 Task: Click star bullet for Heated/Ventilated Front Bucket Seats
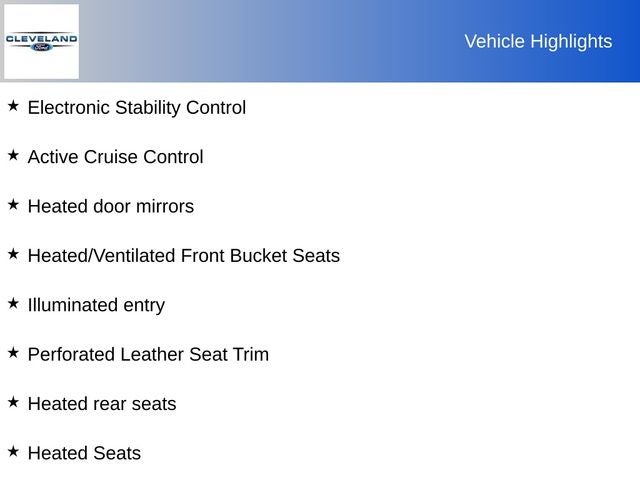point(13,254)
